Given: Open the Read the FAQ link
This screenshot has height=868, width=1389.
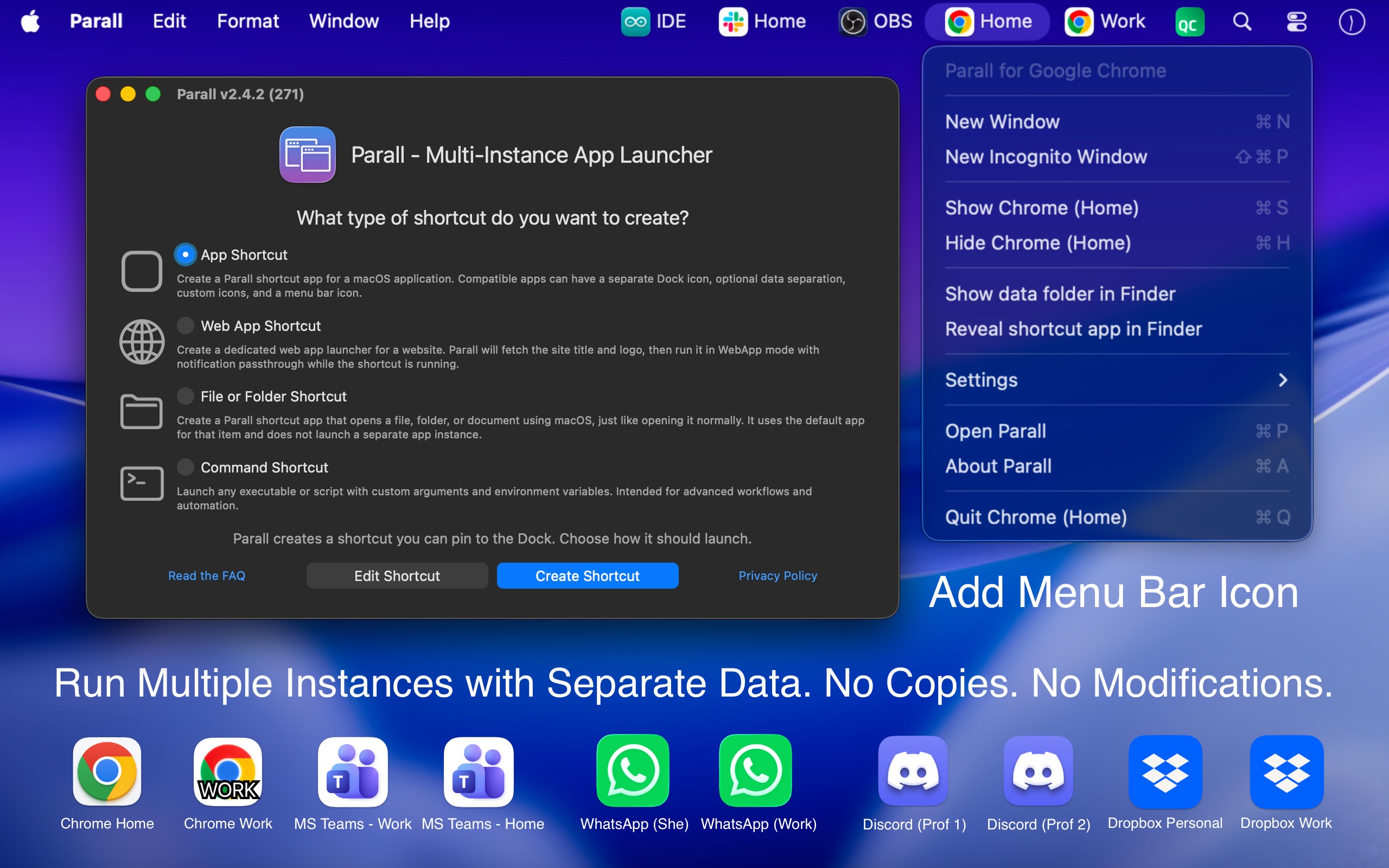Looking at the screenshot, I should click(207, 576).
